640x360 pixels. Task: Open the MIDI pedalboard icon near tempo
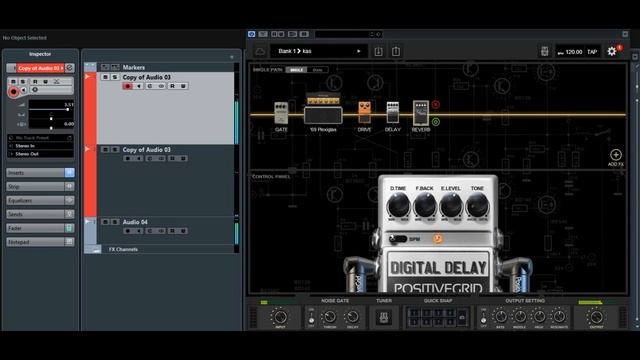pyautogui.click(x=544, y=51)
